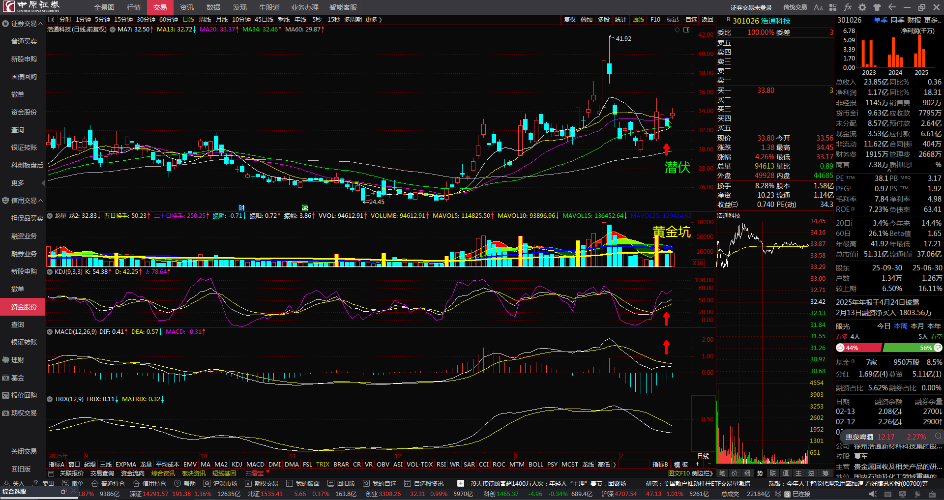Open the 资讯 top navigation tab
The width and height of the screenshot is (944, 500).
[187, 7]
